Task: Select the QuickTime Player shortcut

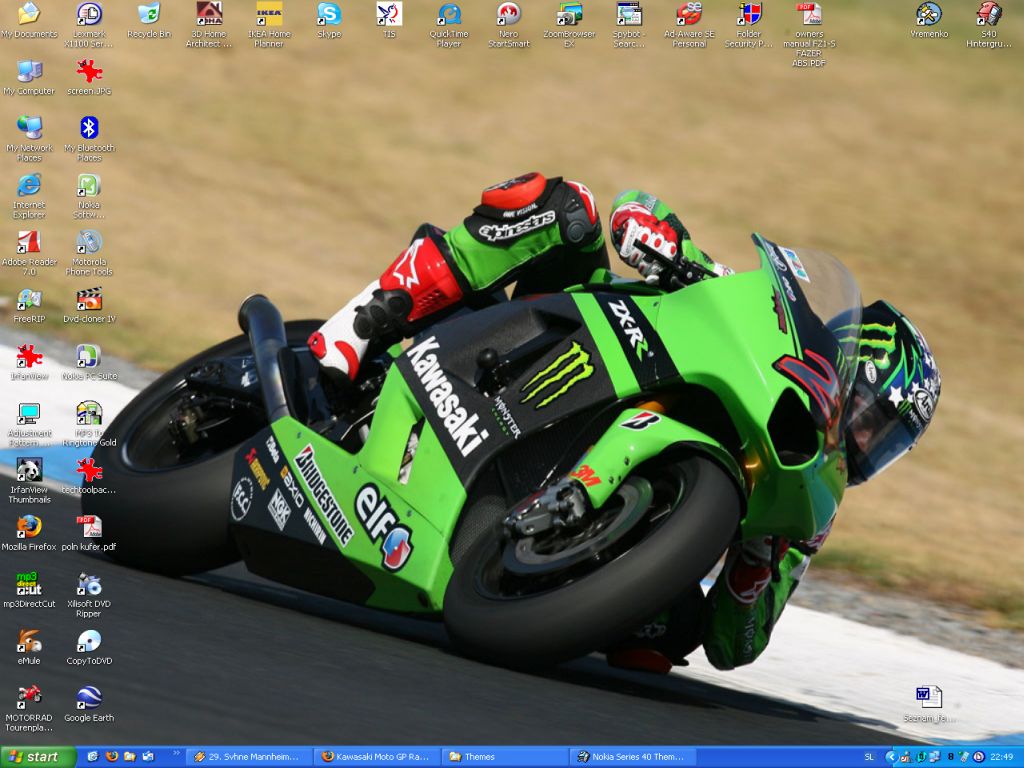Action: coord(449,24)
